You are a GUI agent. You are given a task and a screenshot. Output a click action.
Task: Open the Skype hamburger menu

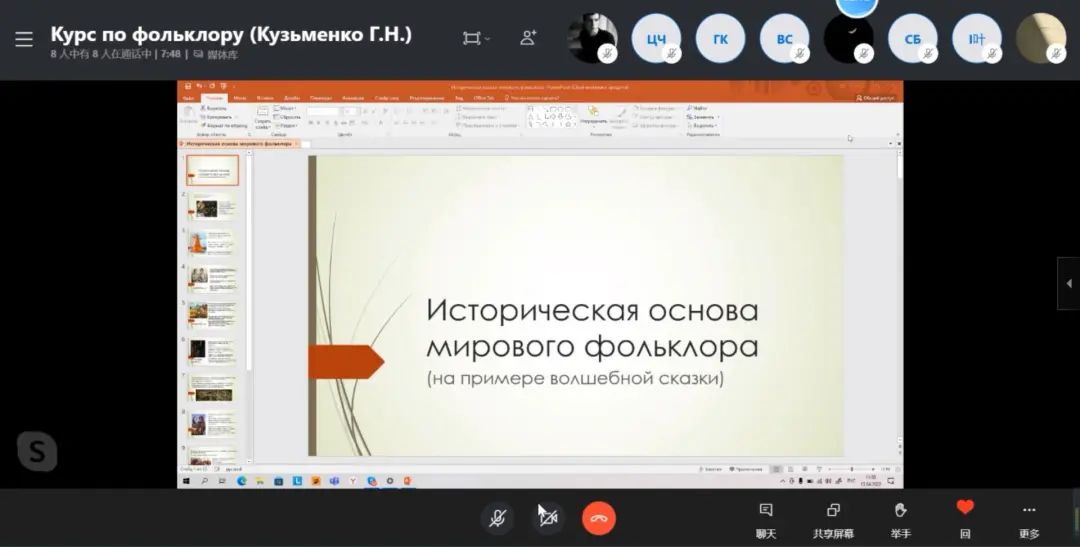24,40
